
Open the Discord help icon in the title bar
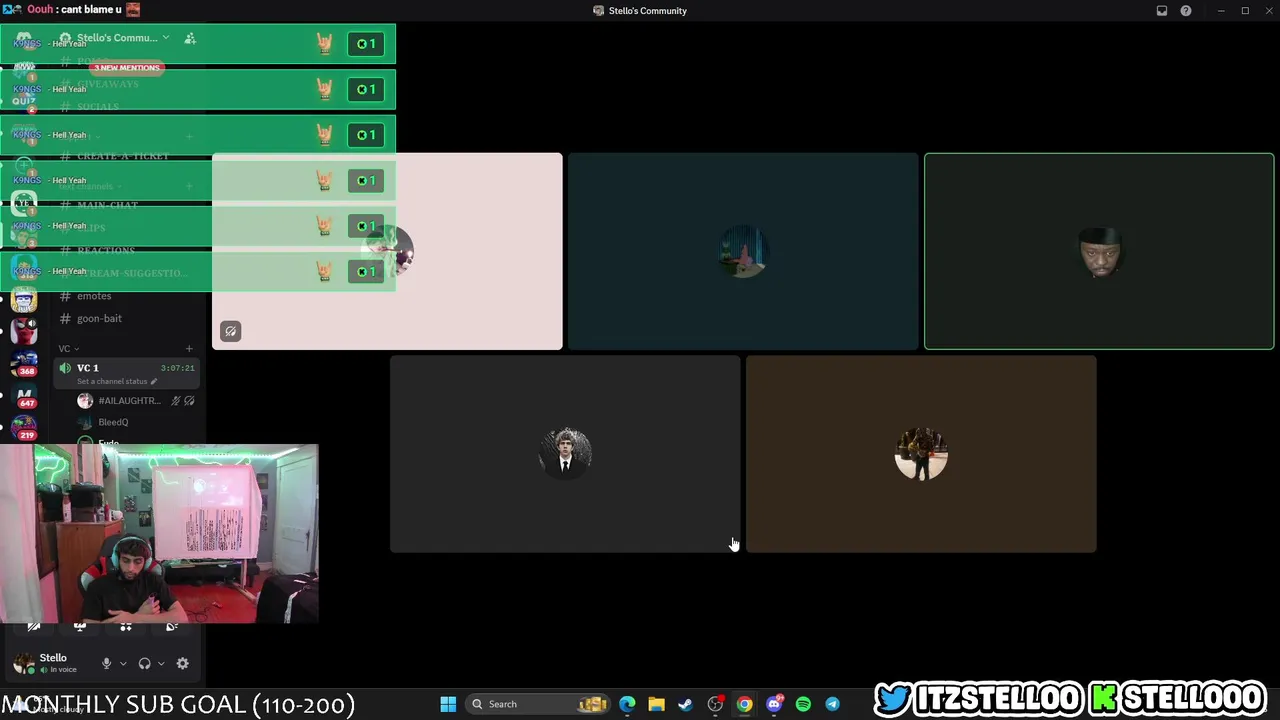tap(1186, 11)
